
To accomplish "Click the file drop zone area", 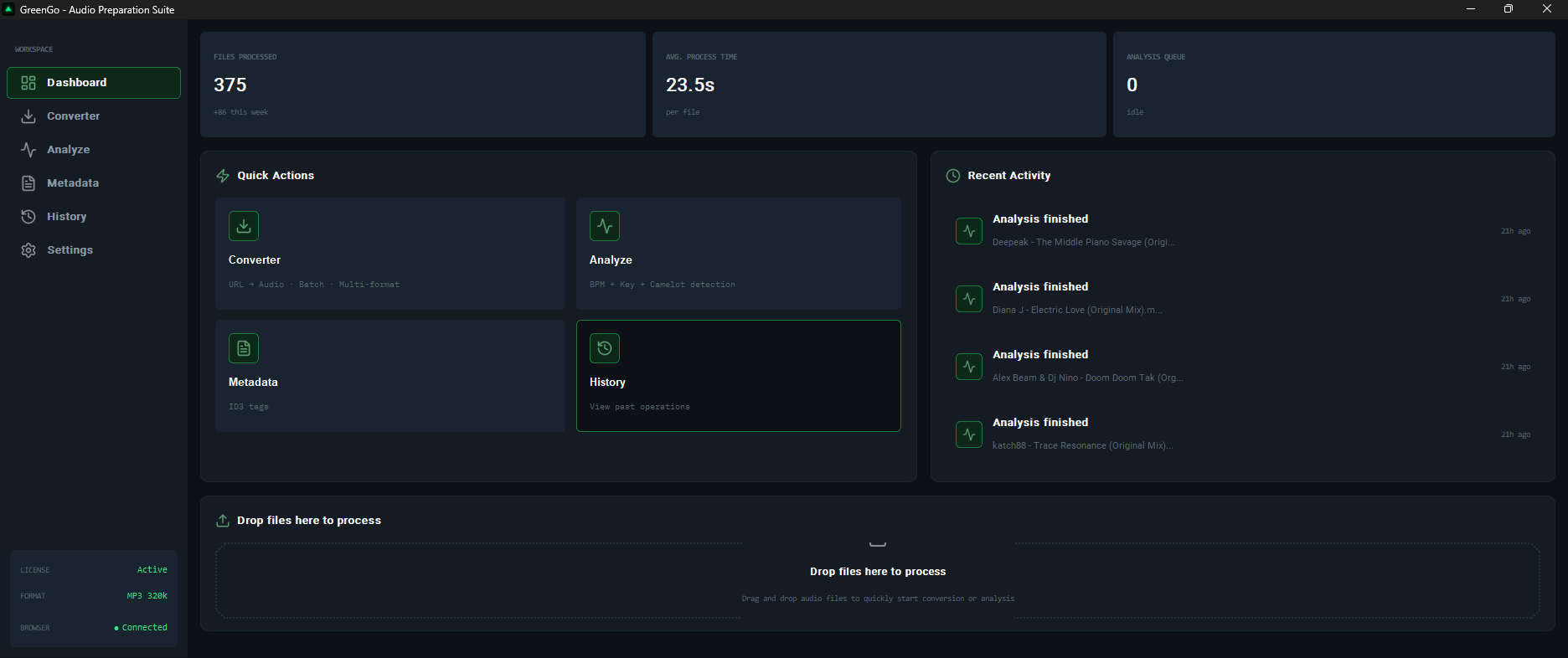I will pos(877,581).
